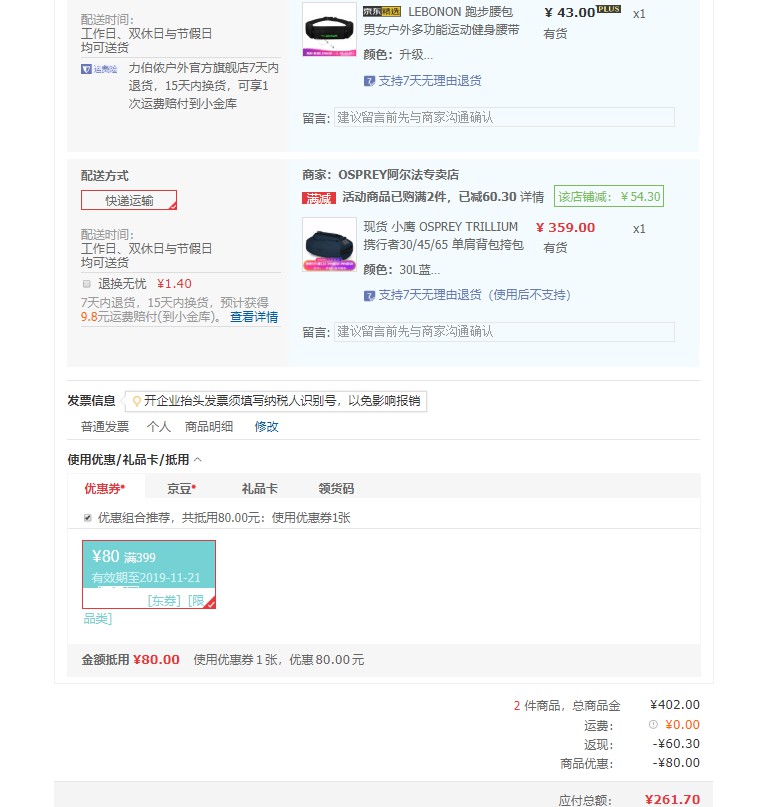Select the ¥80 满399 coupon card
760x807 pixels.
(149, 574)
